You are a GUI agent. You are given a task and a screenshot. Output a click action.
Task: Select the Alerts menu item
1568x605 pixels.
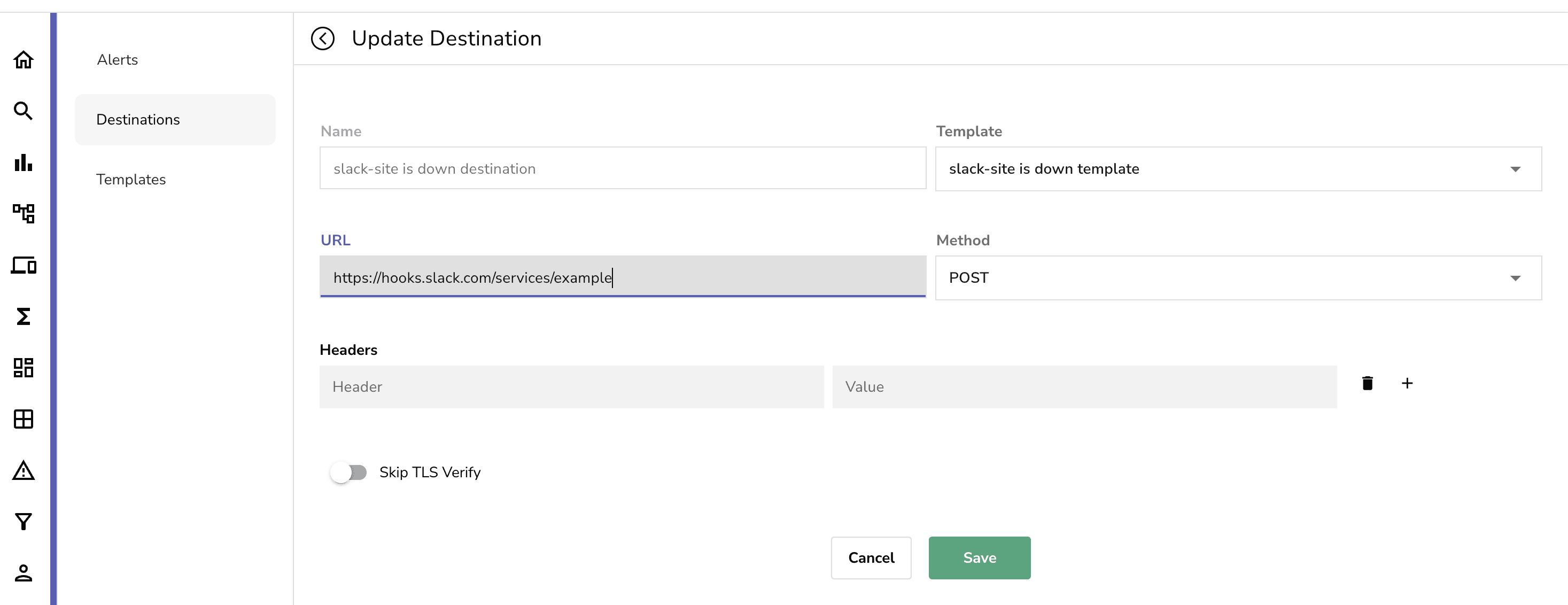point(118,60)
